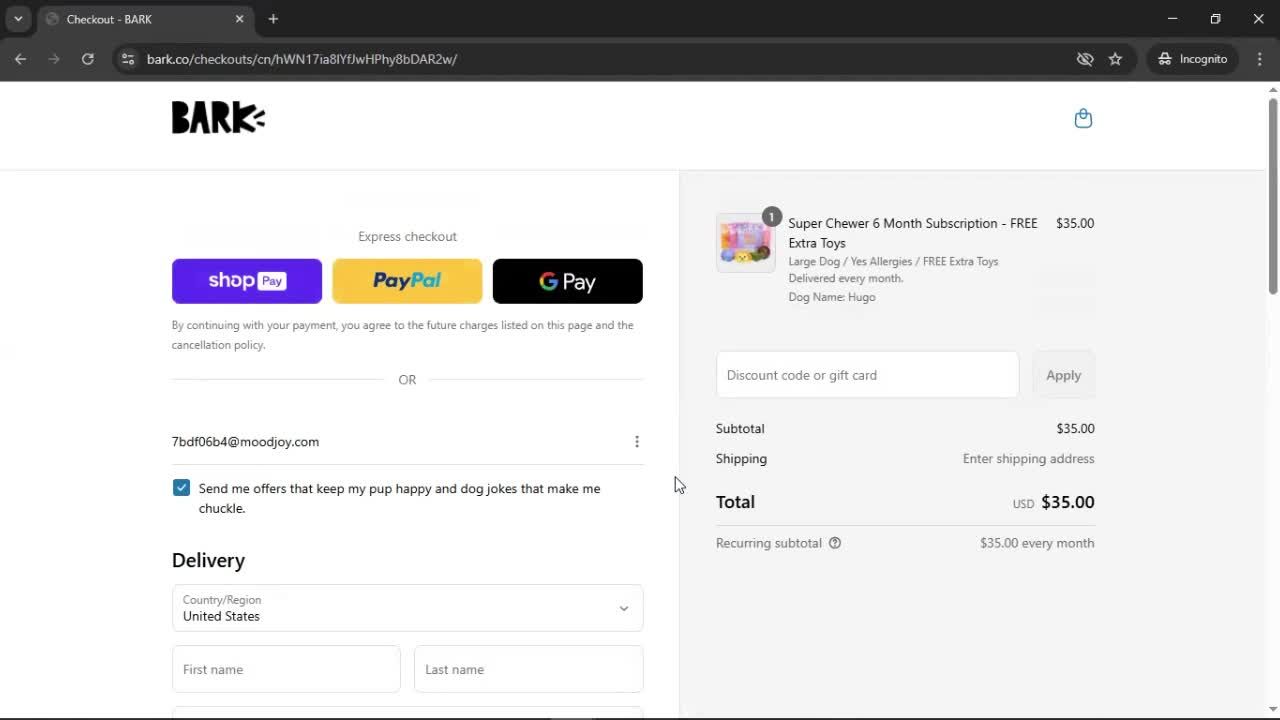This screenshot has width=1280, height=720.
Task: Click the Incognito profile button
Action: pyautogui.click(x=1193, y=59)
